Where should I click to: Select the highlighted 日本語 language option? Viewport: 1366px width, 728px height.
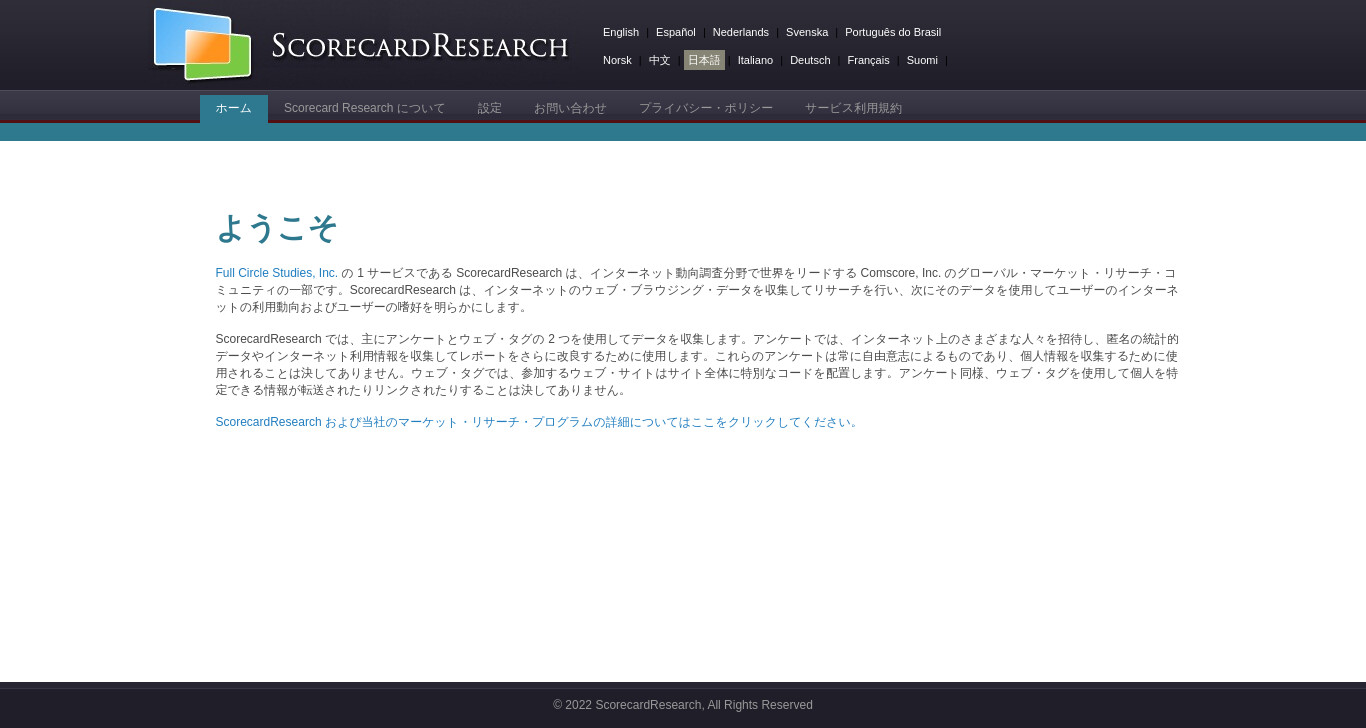[x=704, y=60]
